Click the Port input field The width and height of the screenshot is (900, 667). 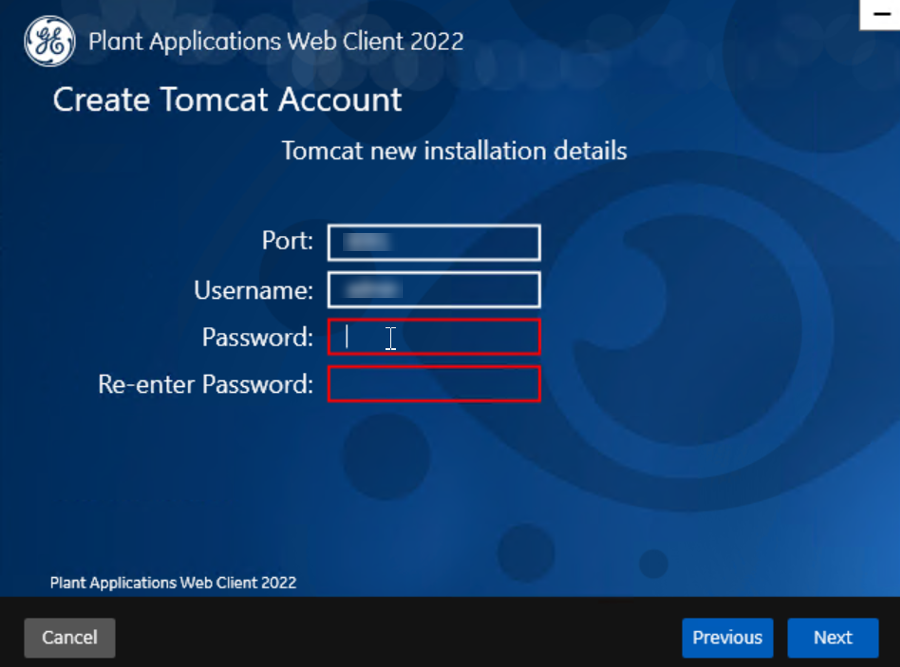(x=434, y=242)
